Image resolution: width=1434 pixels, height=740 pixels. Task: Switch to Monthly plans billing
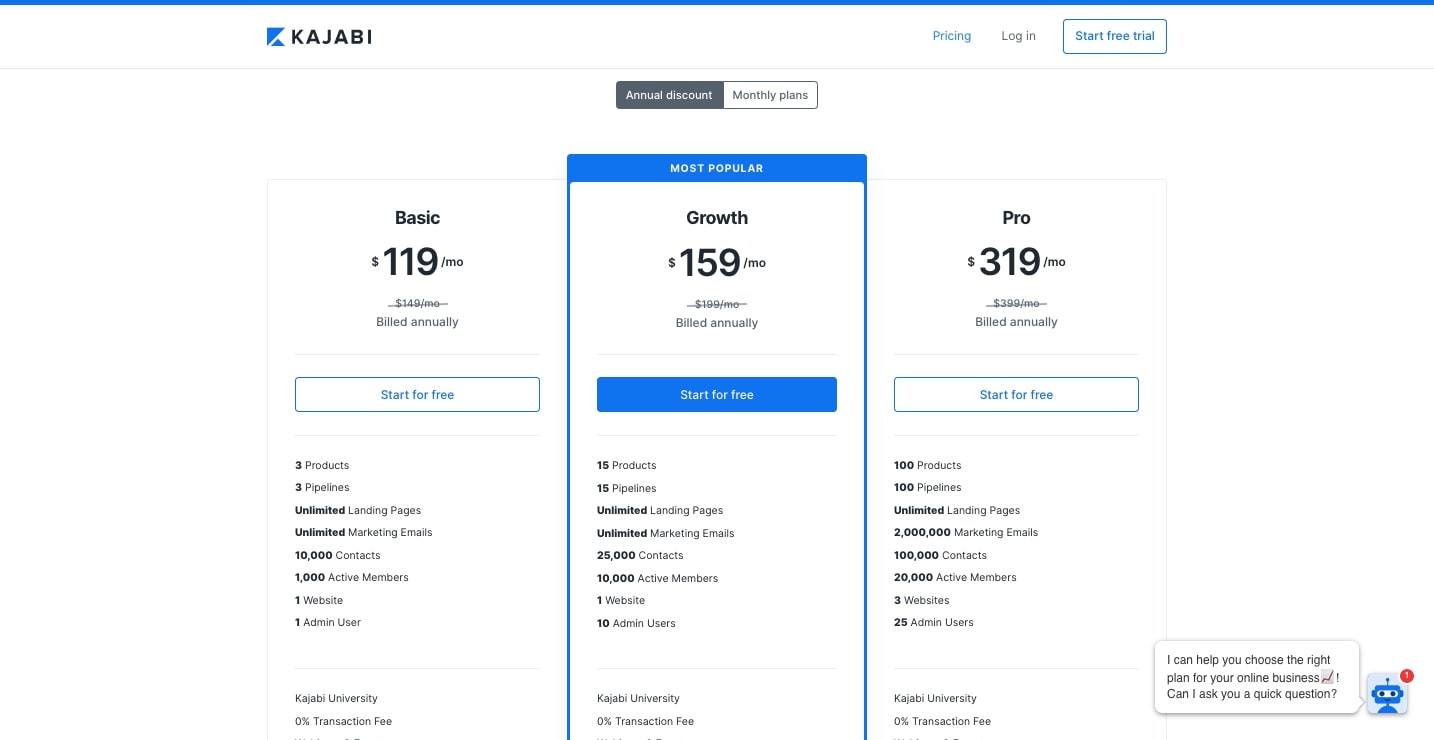coord(770,94)
